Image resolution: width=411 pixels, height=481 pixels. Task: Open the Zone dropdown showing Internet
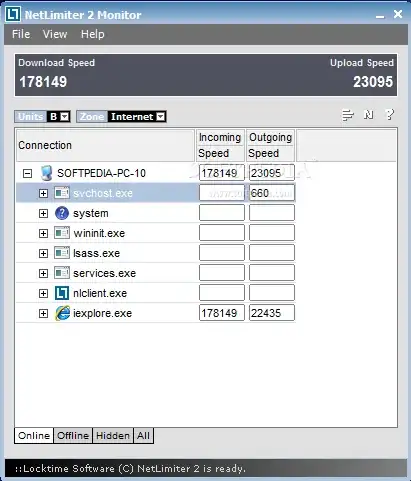coord(137,117)
